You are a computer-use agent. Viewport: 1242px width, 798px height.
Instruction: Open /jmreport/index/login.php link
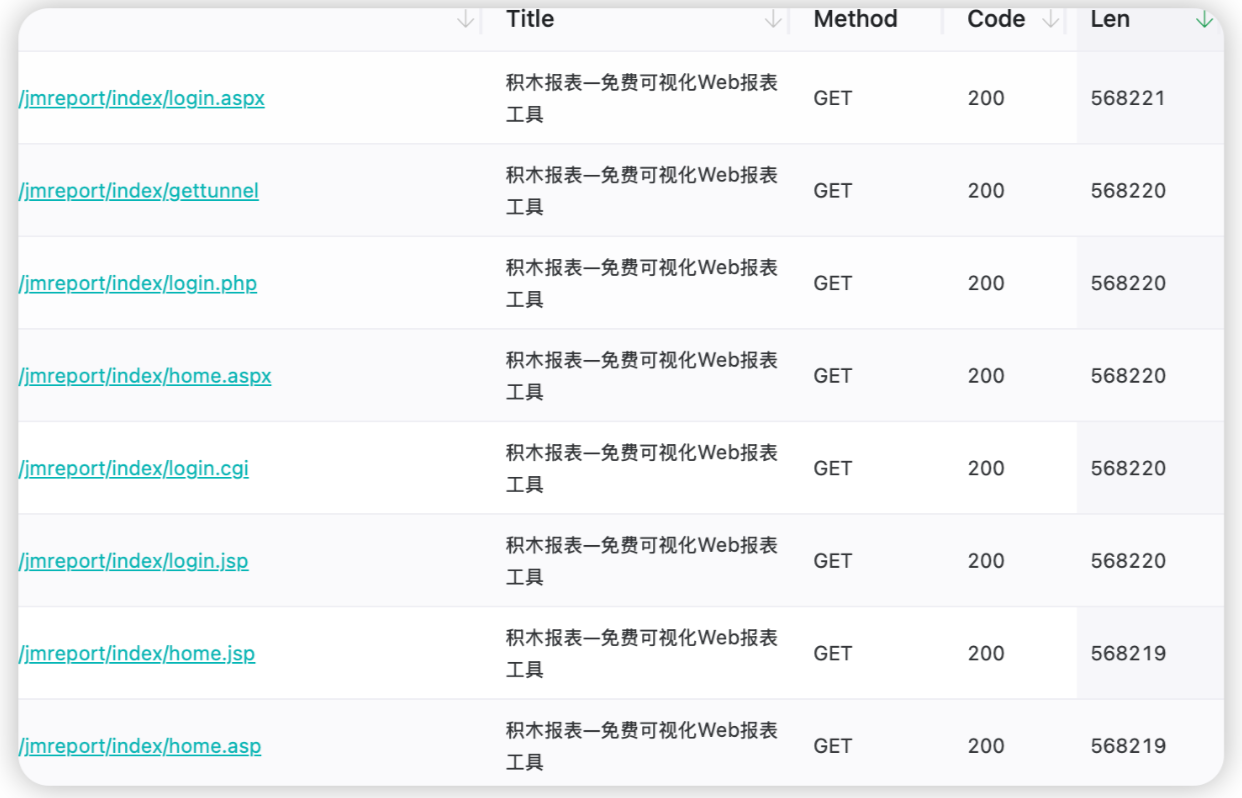pos(137,283)
